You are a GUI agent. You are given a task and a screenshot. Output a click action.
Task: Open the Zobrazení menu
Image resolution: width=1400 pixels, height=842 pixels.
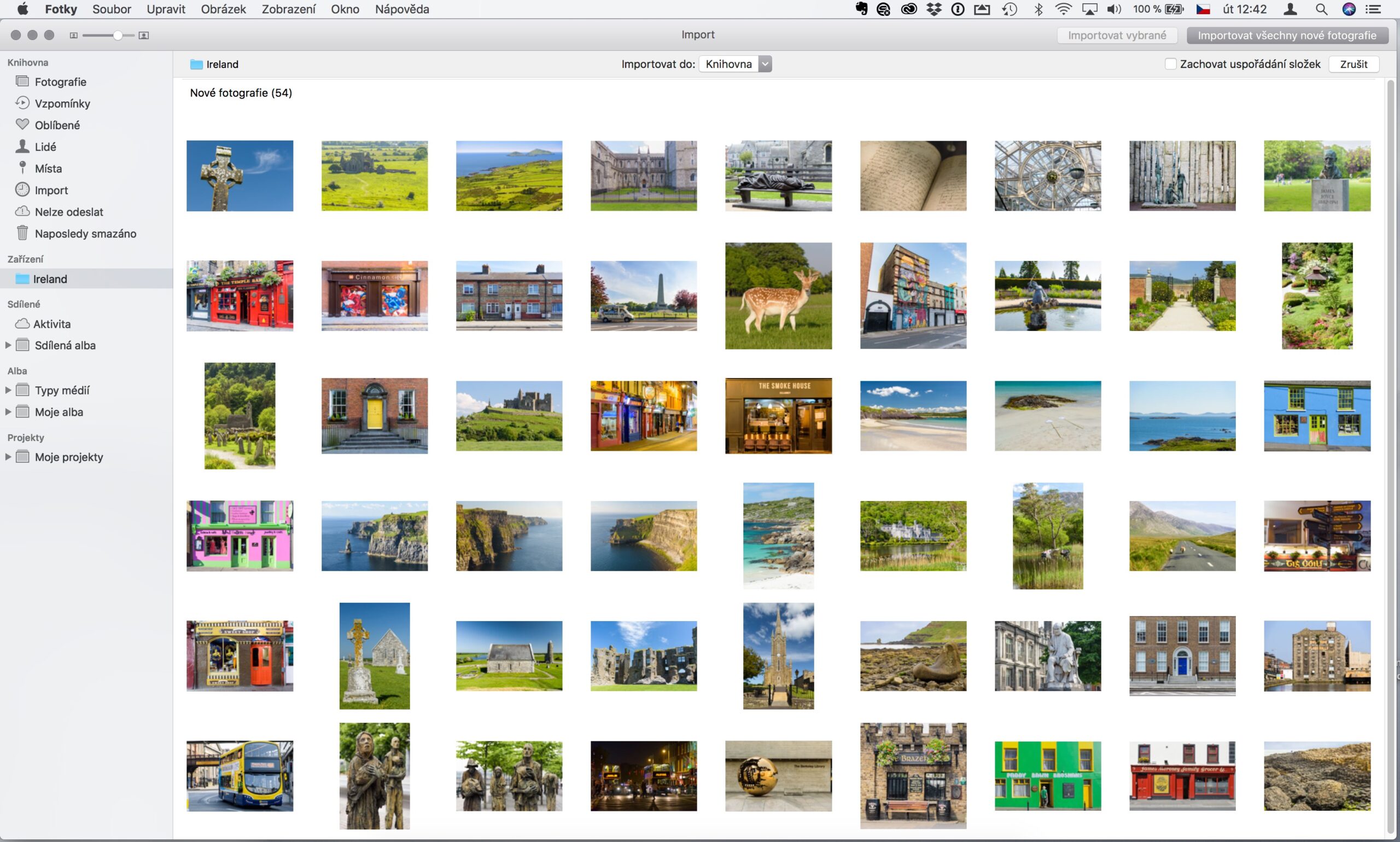click(288, 9)
